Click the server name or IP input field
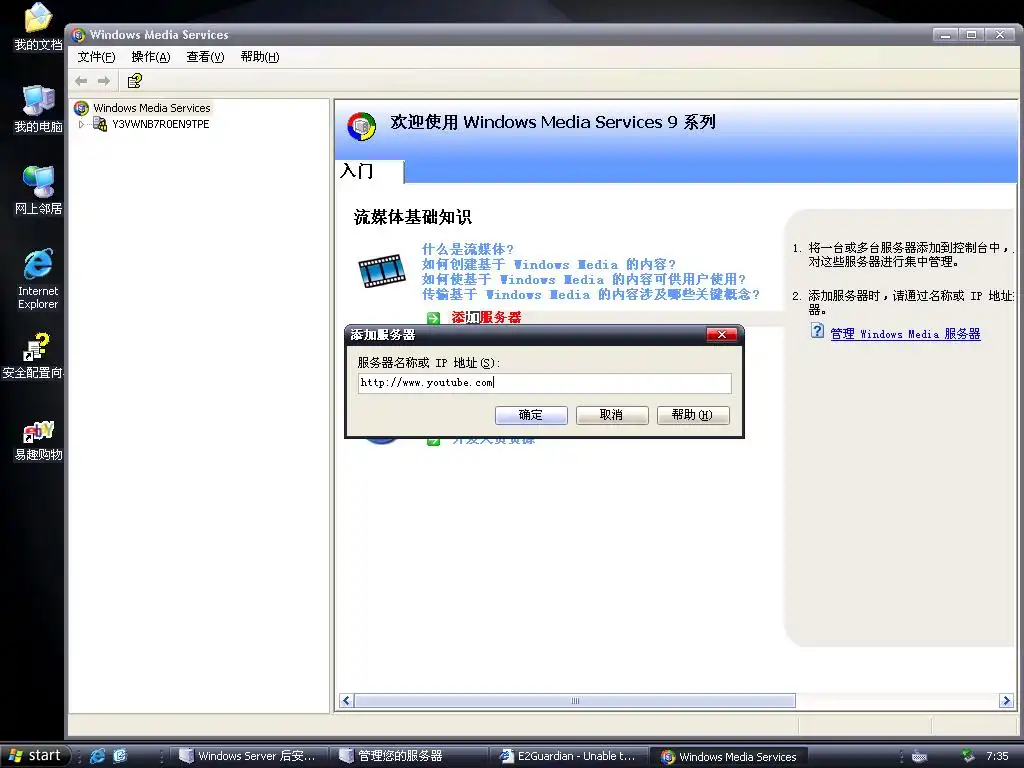The width and height of the screenshot is (1024, 768). click(x=545, y=383)
